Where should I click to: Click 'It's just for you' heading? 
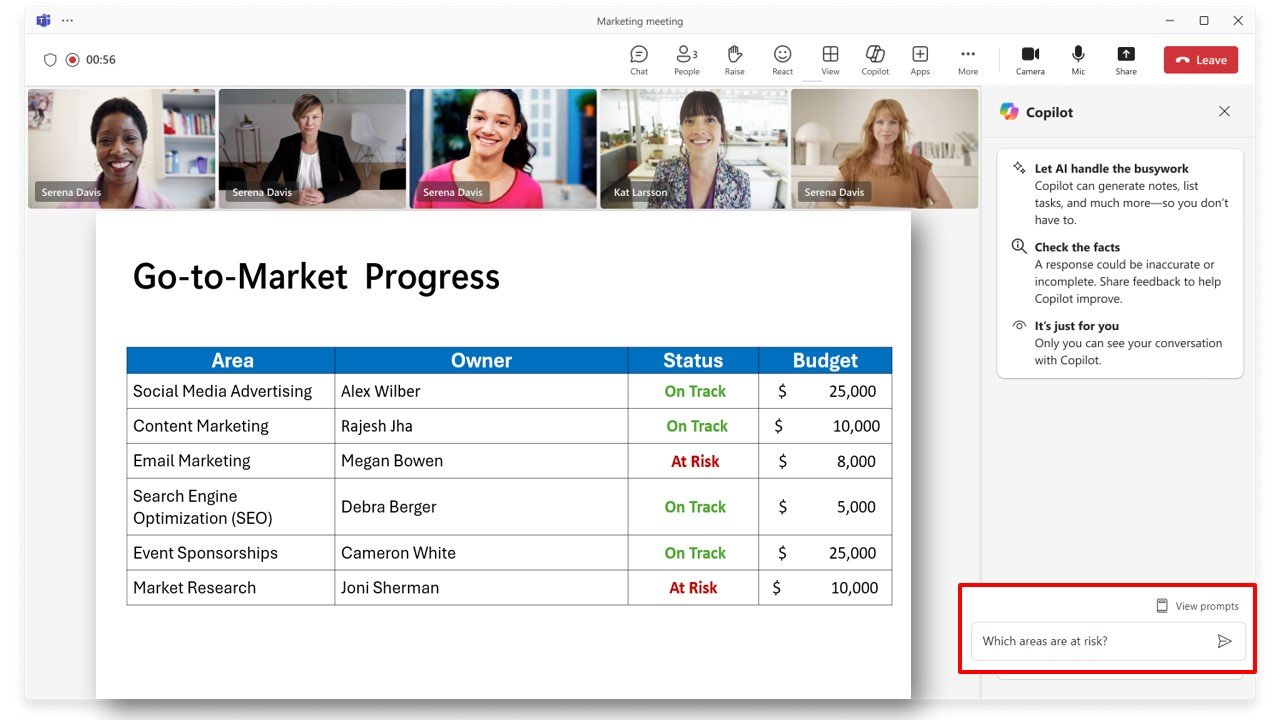point(1076,326)
